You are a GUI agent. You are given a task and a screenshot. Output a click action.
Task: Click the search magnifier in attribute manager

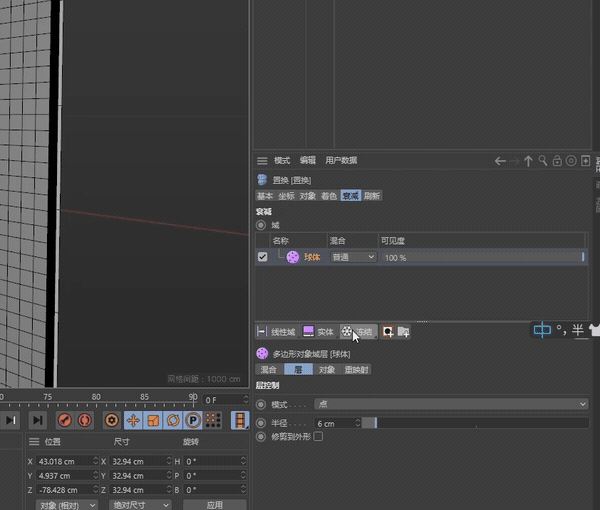pos(543,161)
